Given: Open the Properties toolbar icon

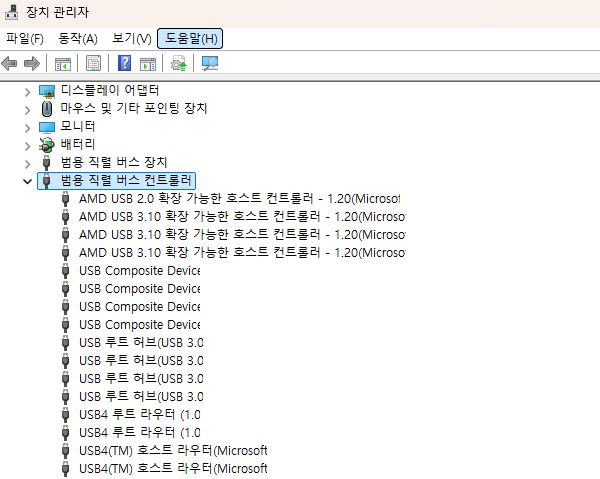Looking at the screenshot, I should pyautogui.click(x=93, y=63).
